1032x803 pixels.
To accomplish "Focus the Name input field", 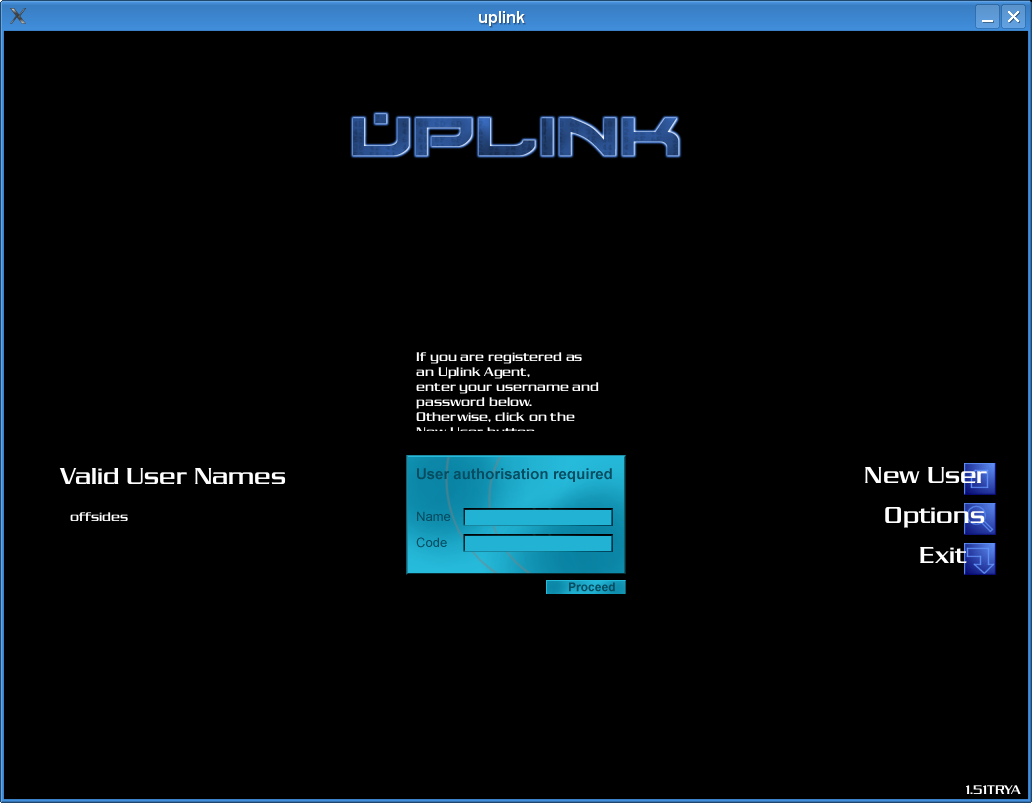I will (538, 517).
